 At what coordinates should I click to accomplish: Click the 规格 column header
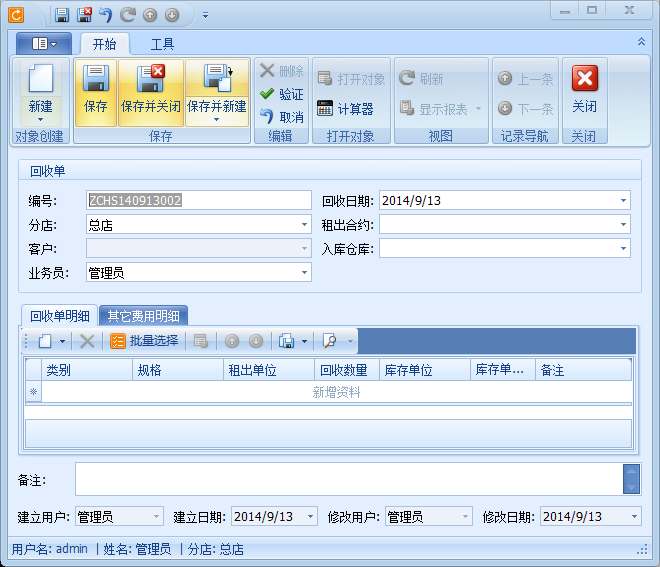[178, 370]
